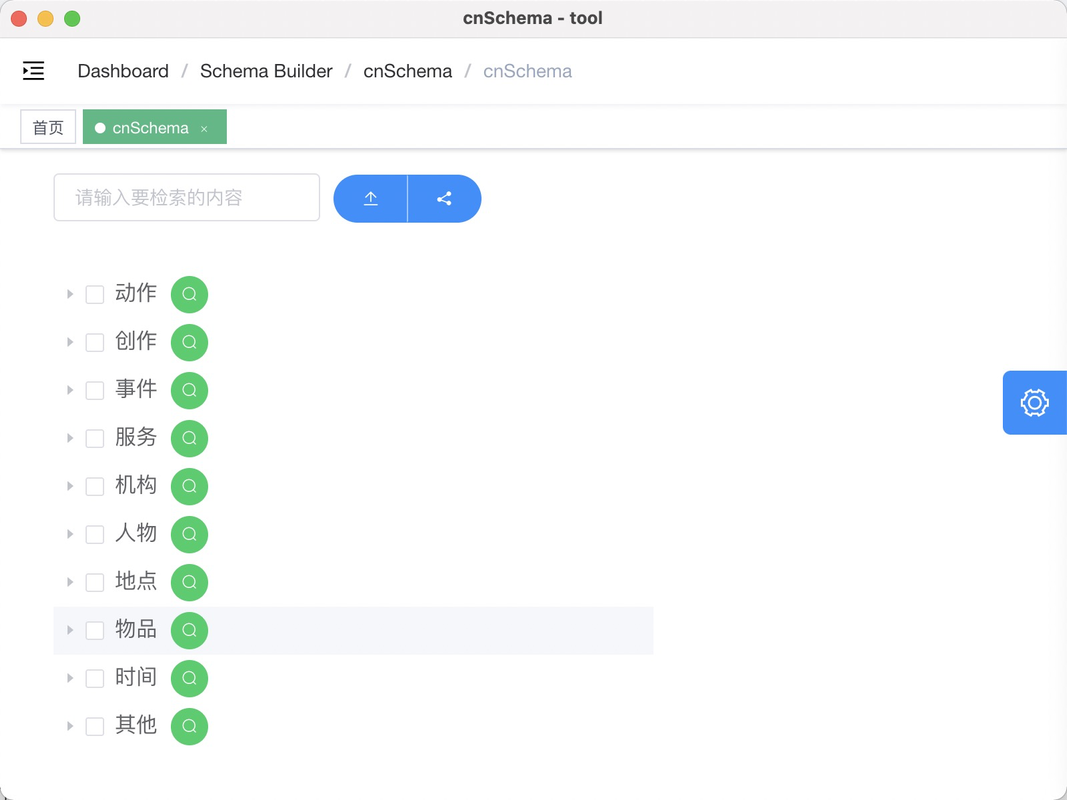The width and height of the screenshot is (1067, 800).
Task: Click the green search icon beside 人物
Action: tap(189, 534)
